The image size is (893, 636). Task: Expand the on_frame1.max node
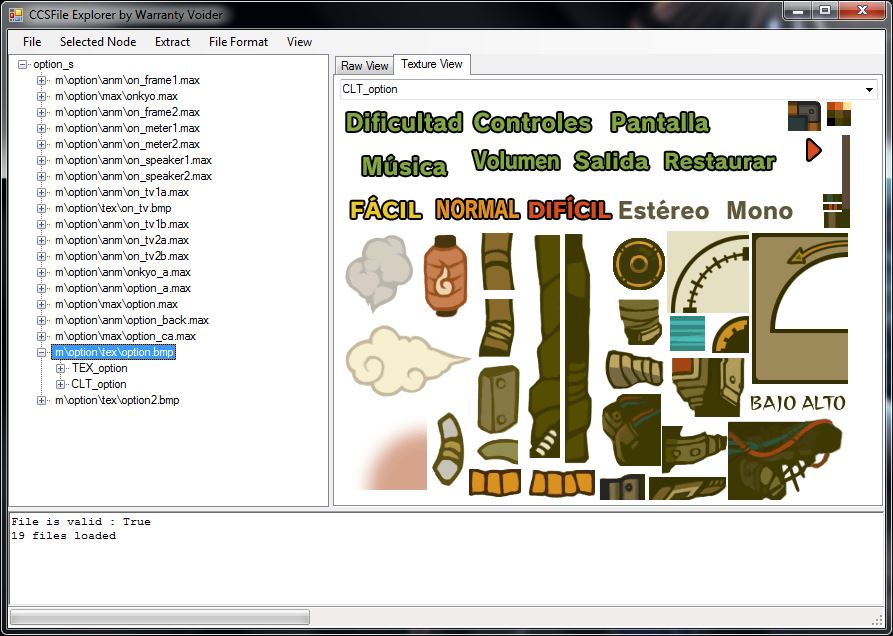(x=41, y=80)
